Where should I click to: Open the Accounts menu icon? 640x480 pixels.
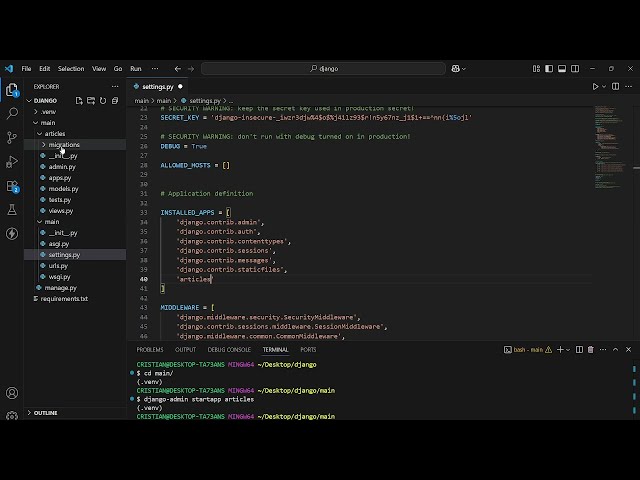click(x=12, y=393)
